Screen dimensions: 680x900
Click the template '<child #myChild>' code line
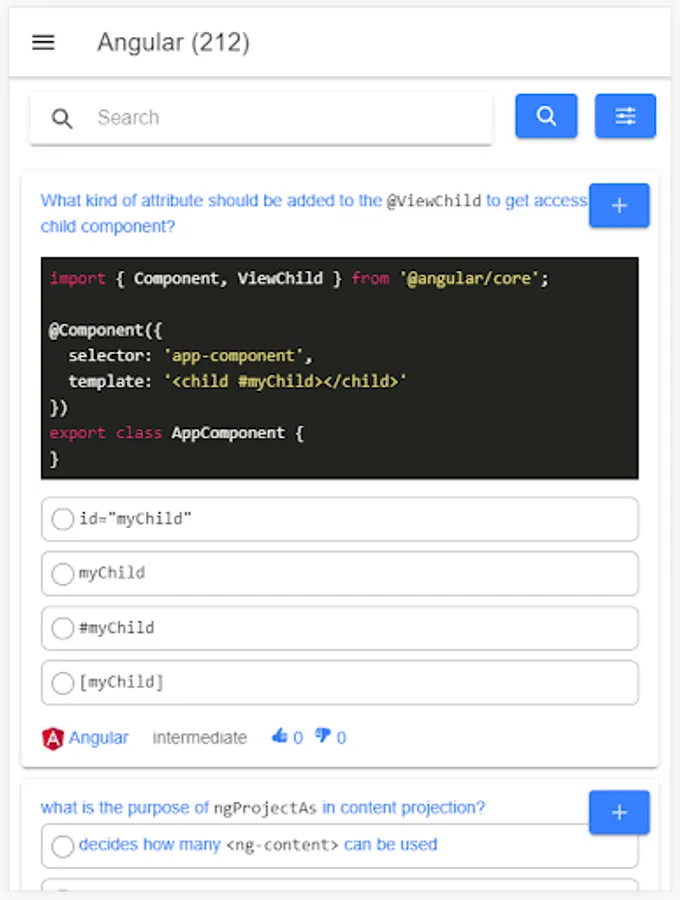tap(238, 382)
